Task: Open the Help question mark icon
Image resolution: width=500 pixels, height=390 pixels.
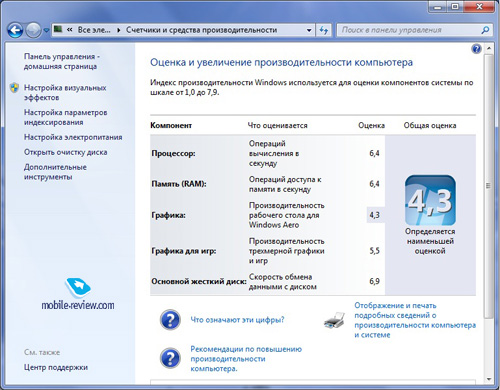Action: click(x=476, y=49)
